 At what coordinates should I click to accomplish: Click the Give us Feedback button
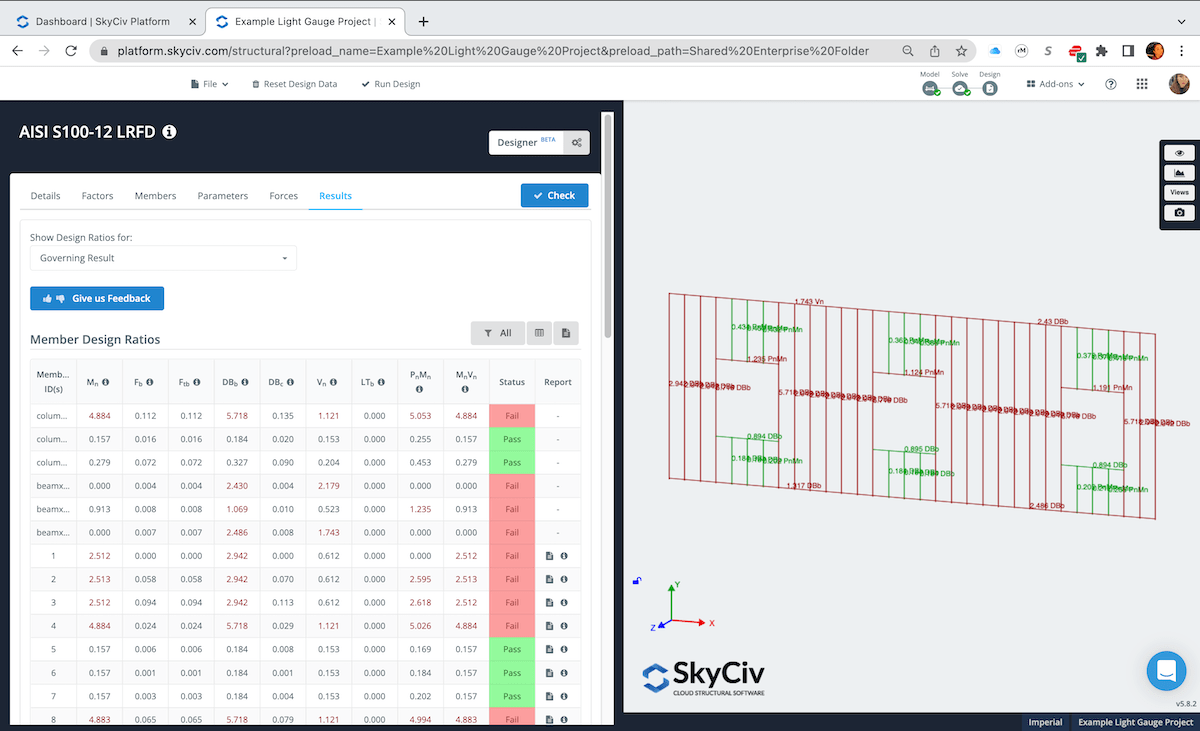point(96,298)
